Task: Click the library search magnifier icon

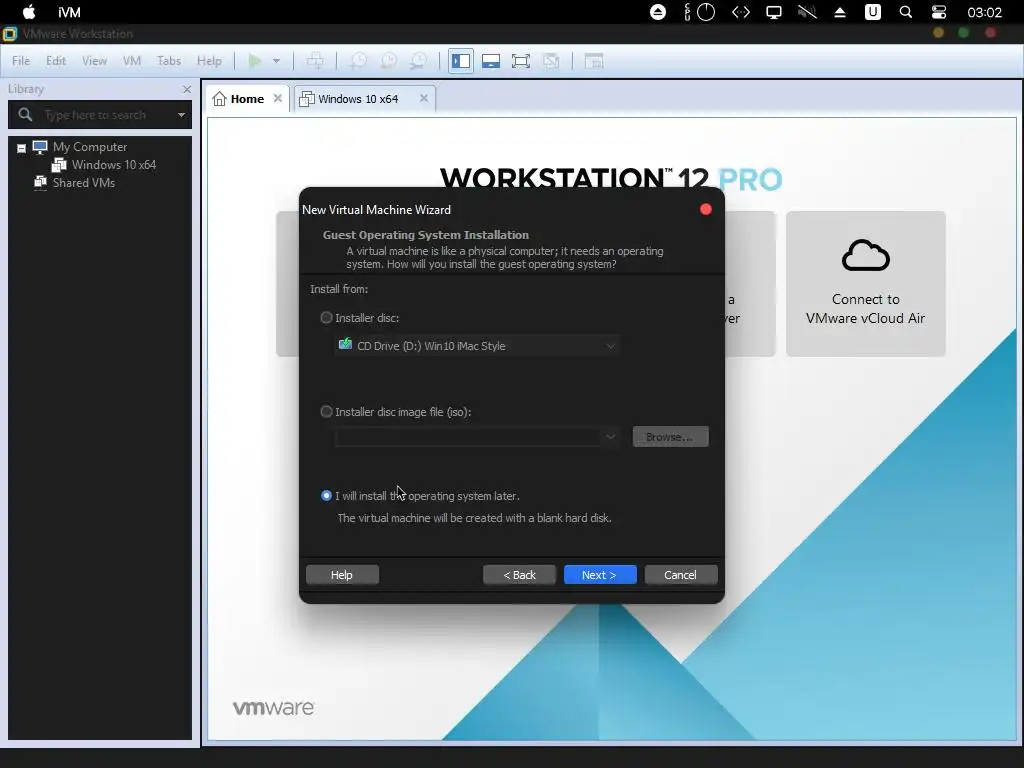Action: tap(25, 115)
